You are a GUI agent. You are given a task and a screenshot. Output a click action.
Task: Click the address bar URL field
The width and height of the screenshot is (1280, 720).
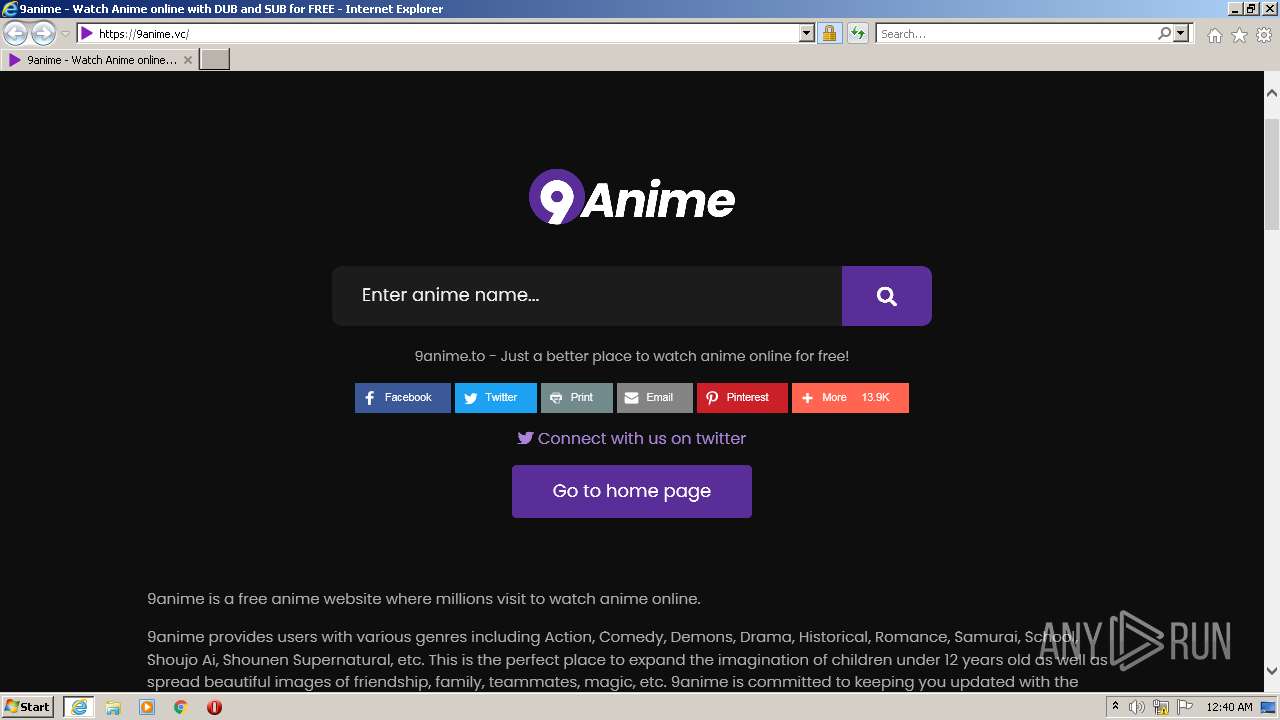pos(447,34)
